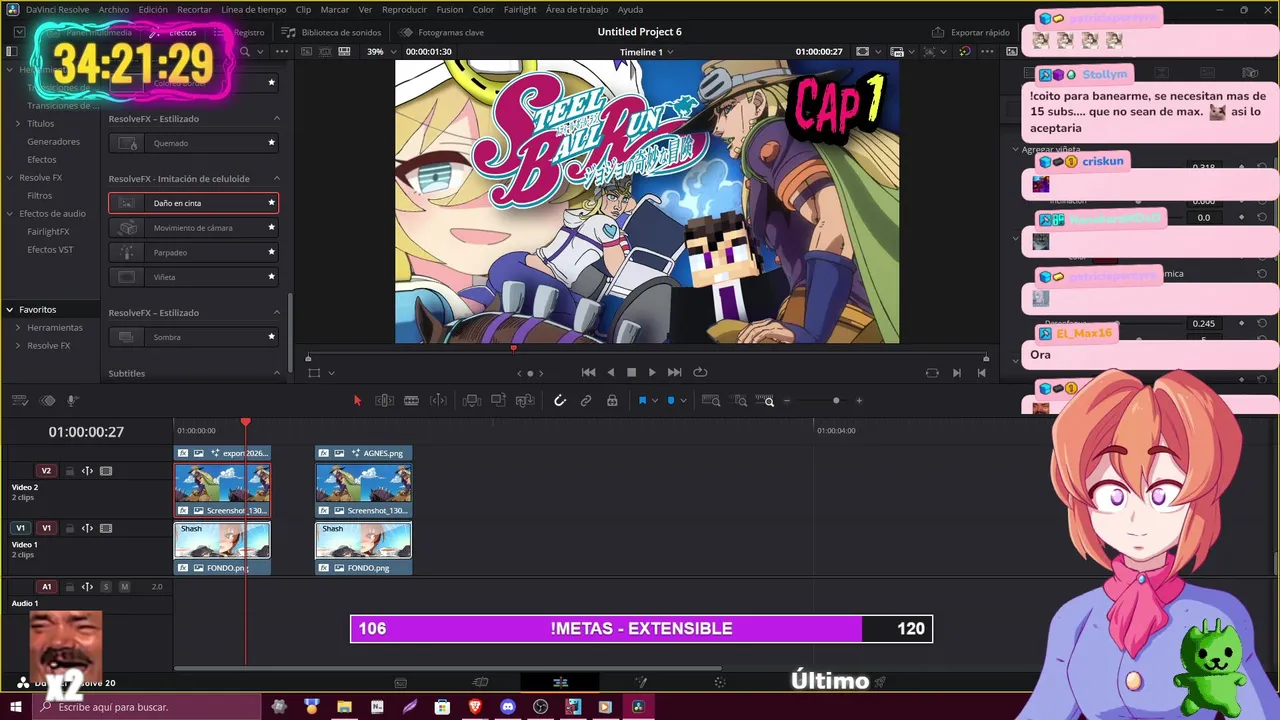Play timeline in reverse
Screen dimensions: 1280x720
pos(611,372)
